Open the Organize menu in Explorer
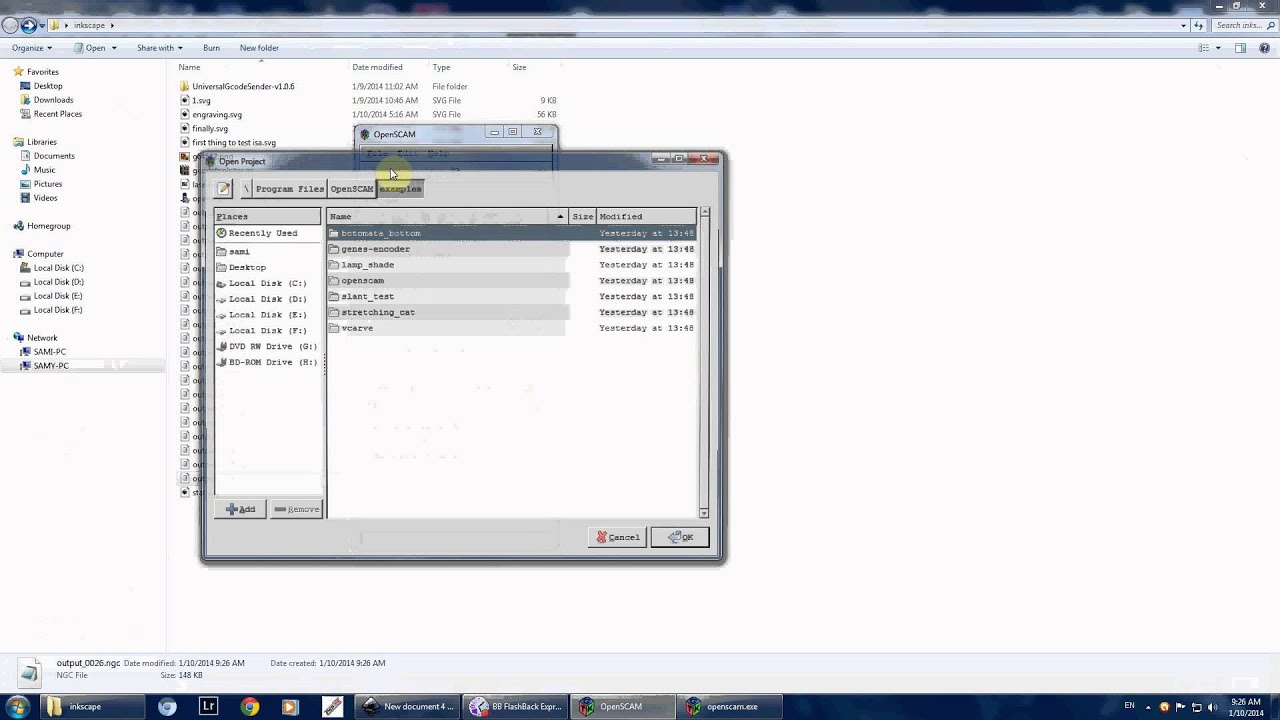 pos(32,48)
